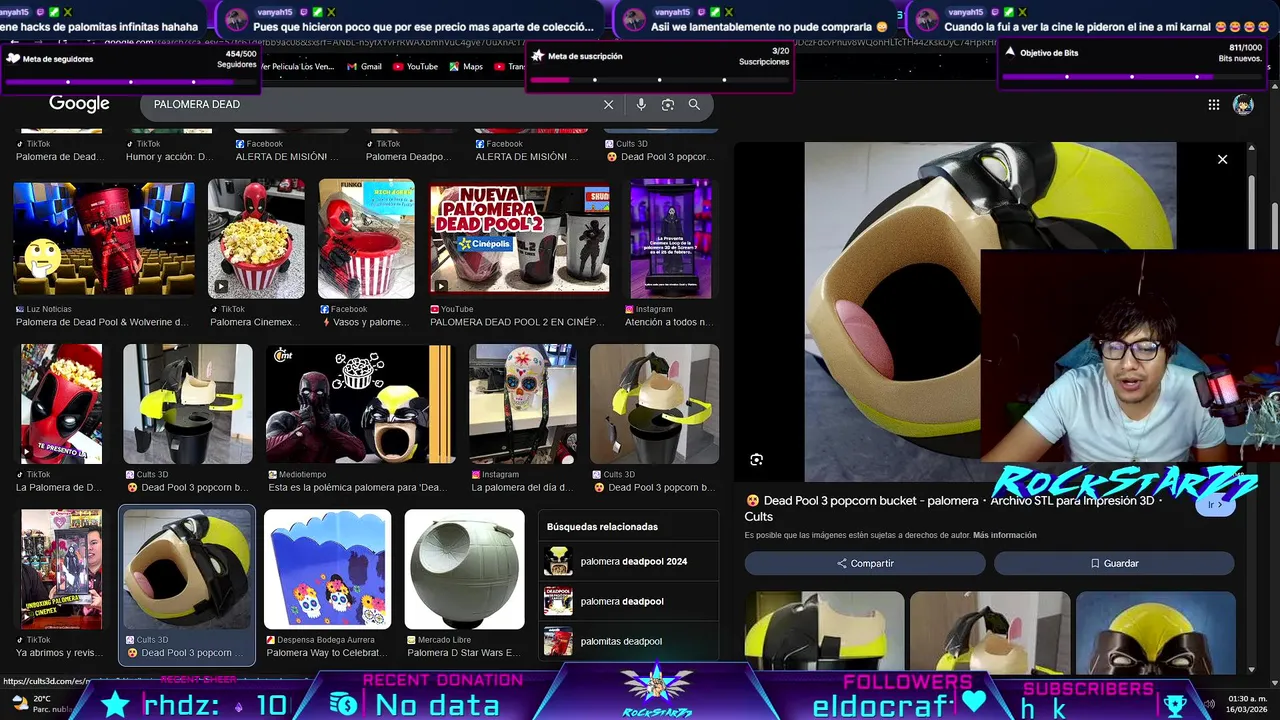
Task: Open TikTok Palomera Cinemex popcorn bowl thumbnail
Action: (x=256, y=238)
